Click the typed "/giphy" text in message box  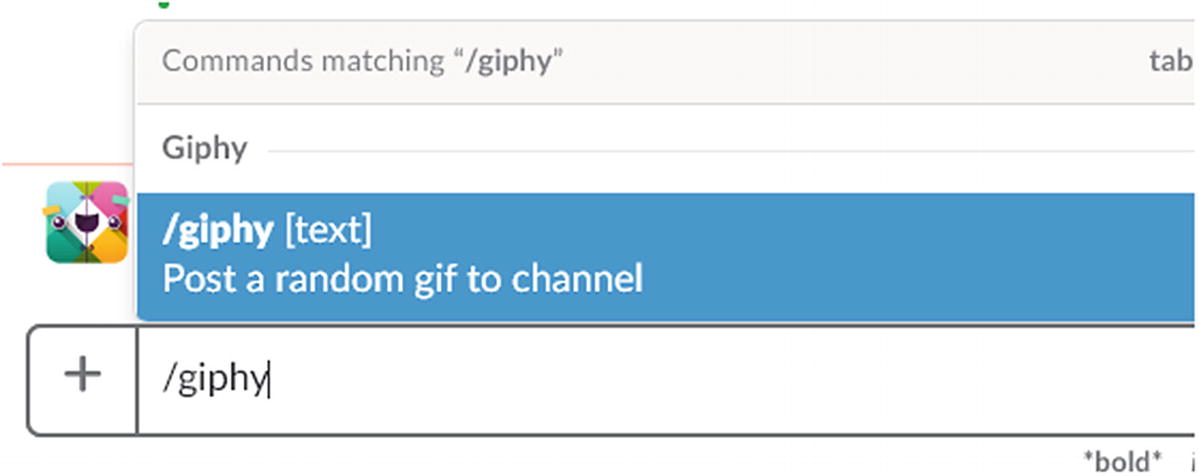point(214,380)
